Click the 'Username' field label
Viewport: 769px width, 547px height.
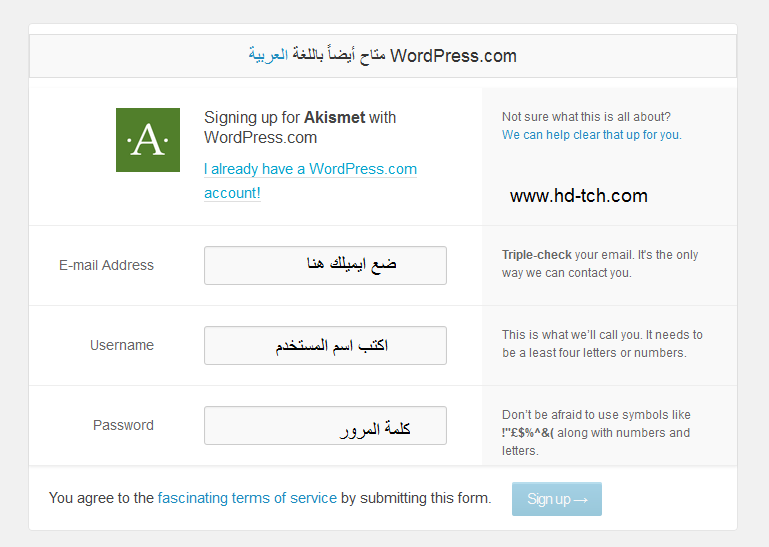click(x=122, y=345)
